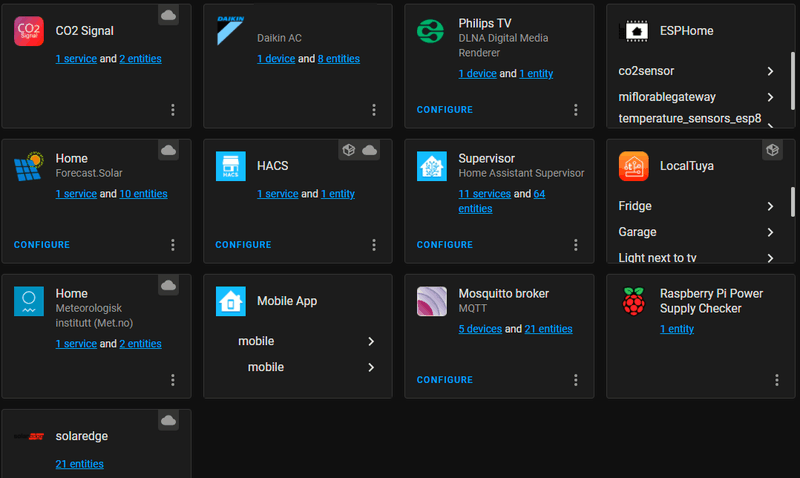Open the 1 service link on CO2 Signal
The height and width of the screenshot is (478, 800).
(x=76, y=59)
